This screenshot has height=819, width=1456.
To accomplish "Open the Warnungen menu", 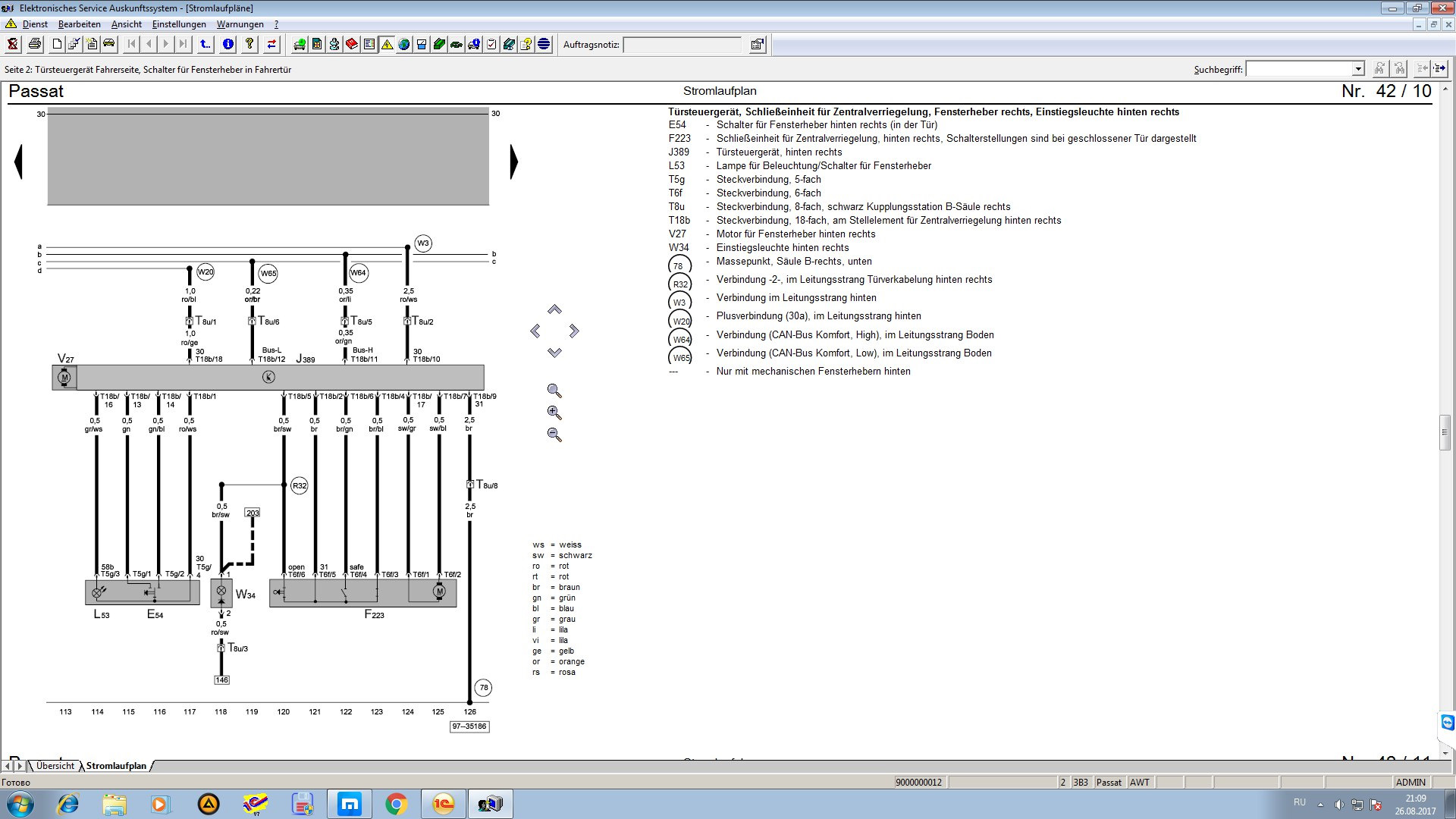I will [x=240, y=24].
